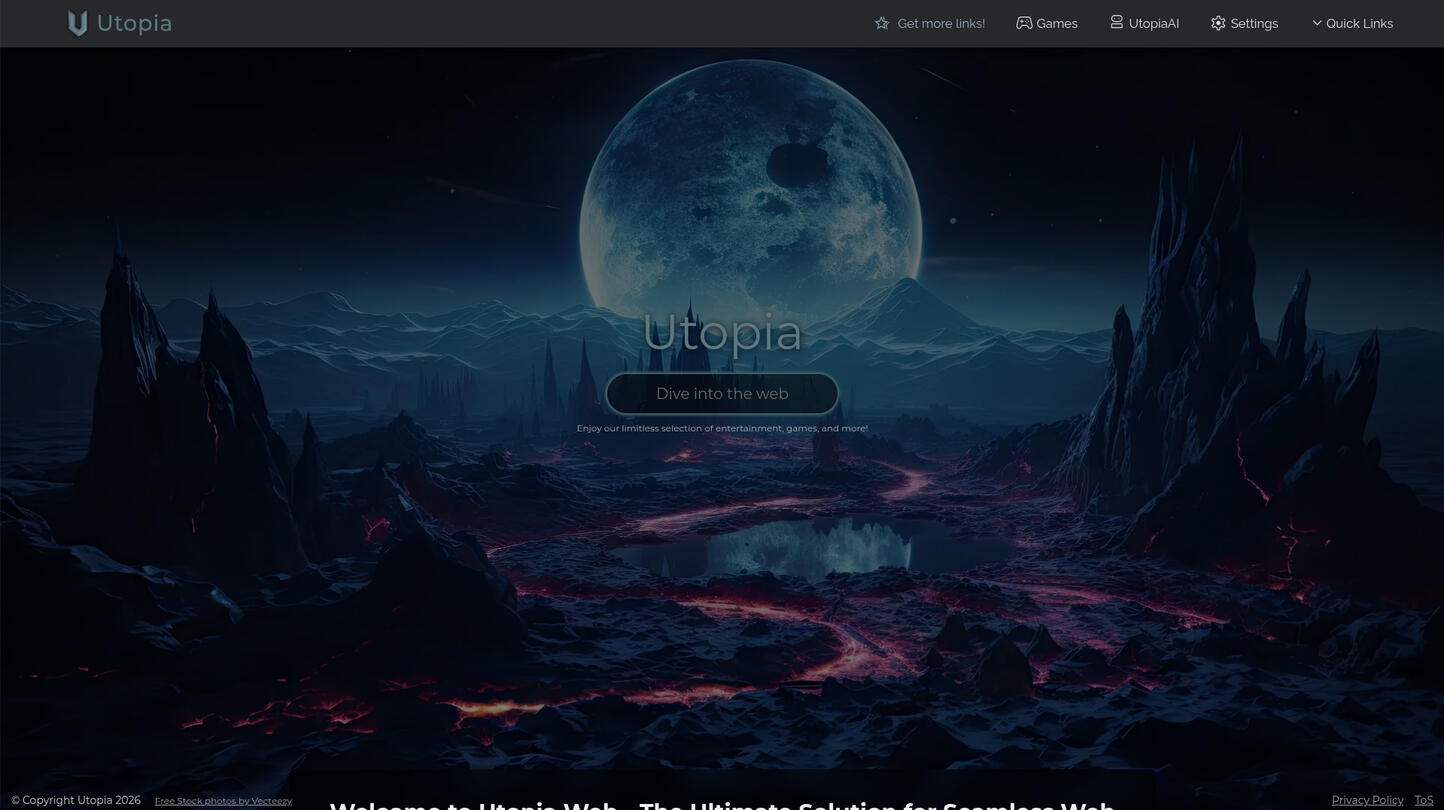Click the Utopia brand name in navbar
This screenshot has height=810, width=1444.
[x=134, y=23]
